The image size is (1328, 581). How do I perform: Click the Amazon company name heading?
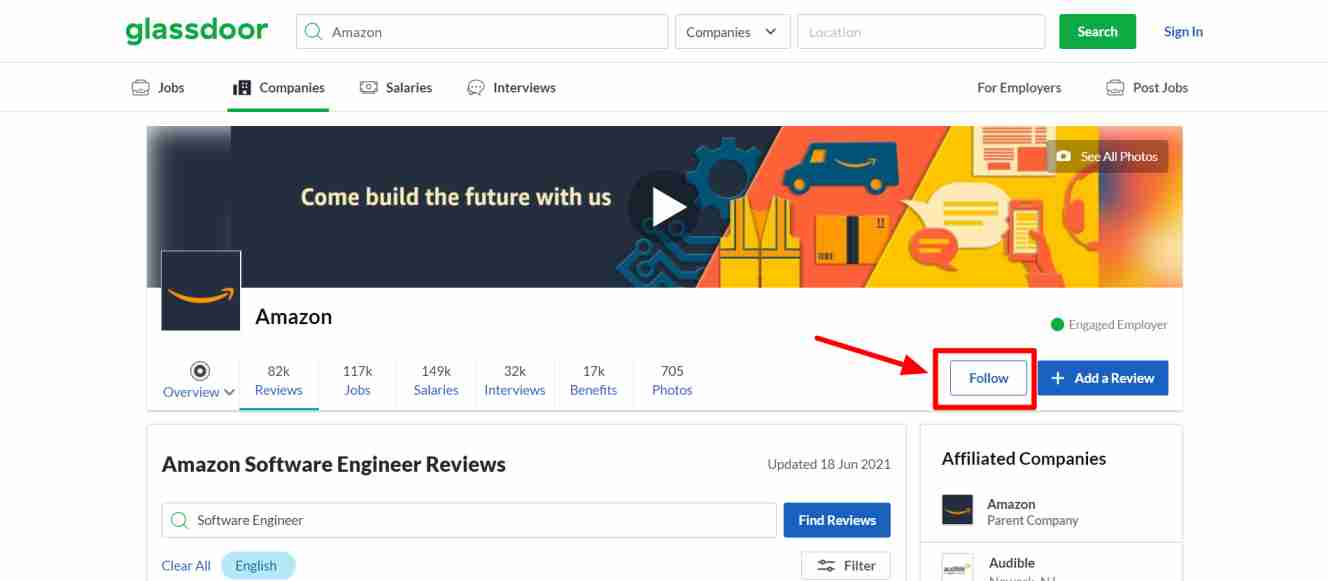(294, 316)
